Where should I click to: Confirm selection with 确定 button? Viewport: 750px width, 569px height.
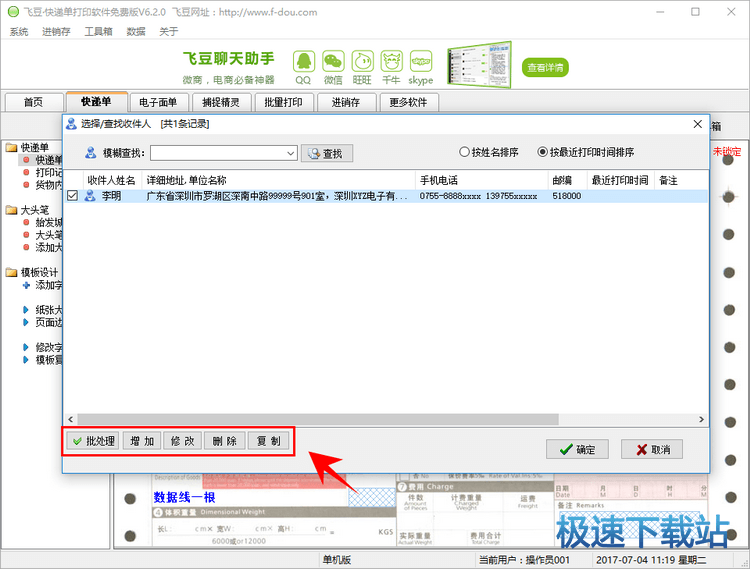pyautogui.click(x=577, y=449)
